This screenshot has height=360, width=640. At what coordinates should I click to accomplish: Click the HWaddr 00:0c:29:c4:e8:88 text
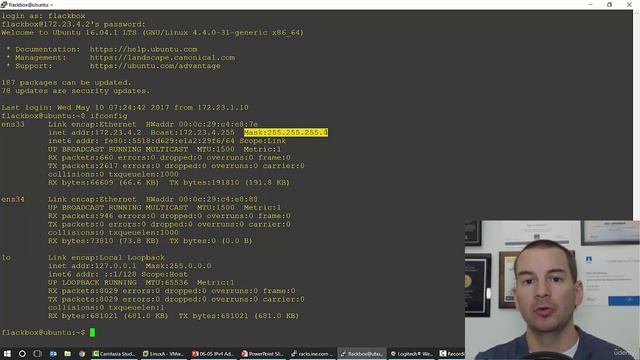tap(202, 199)
